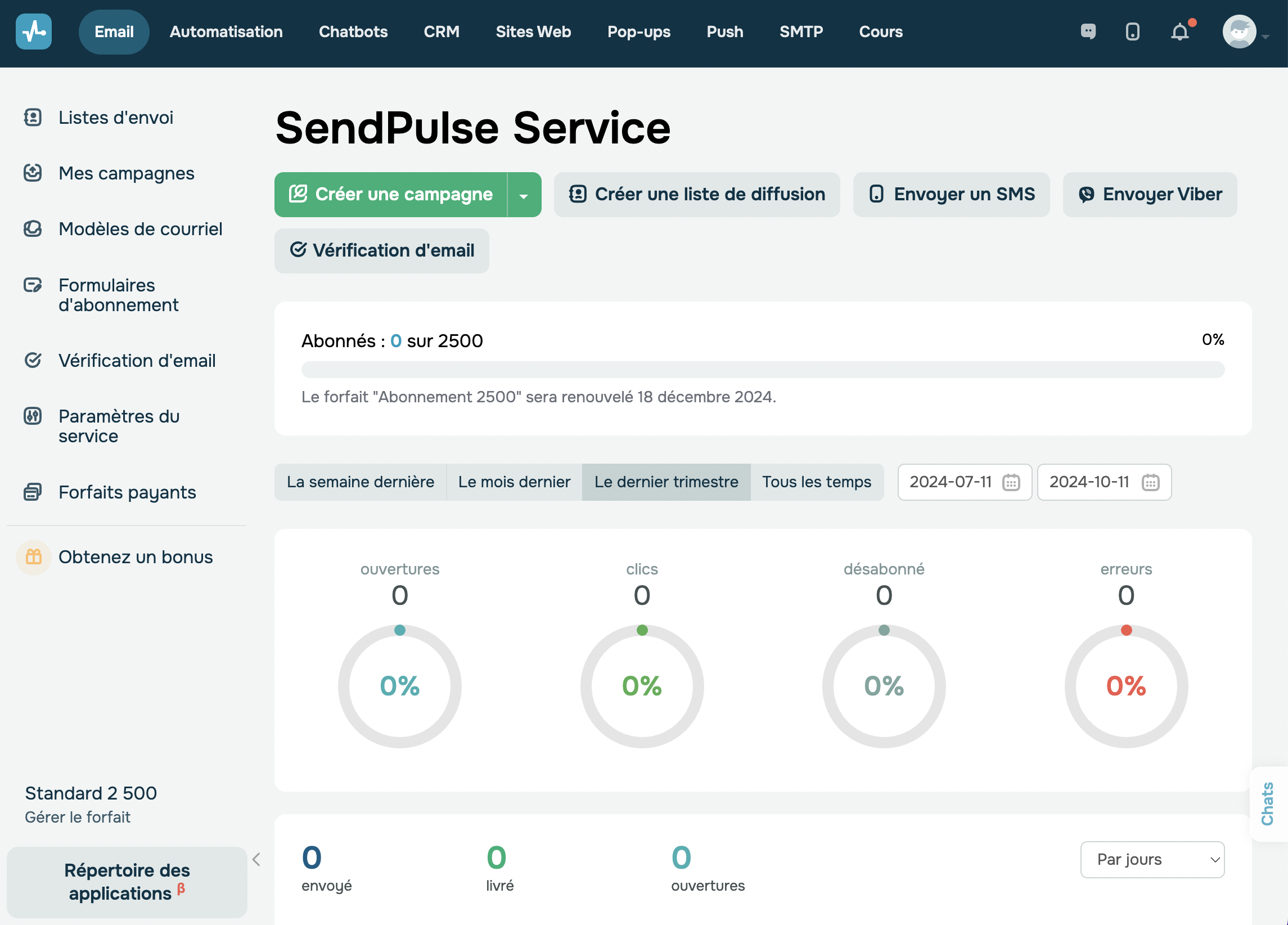
Task: Open the SMTP tab
Action: (x=801, y=32)
